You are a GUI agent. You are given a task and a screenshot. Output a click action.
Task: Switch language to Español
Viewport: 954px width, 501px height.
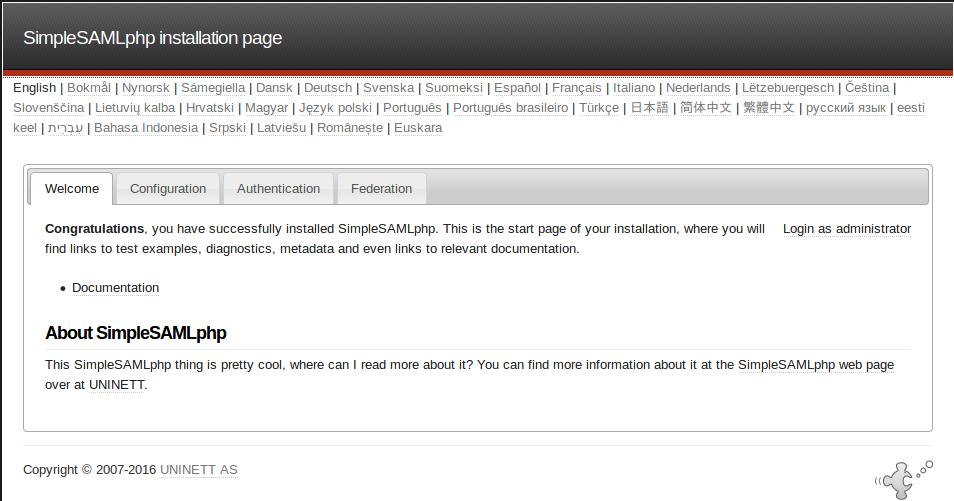point(517,88)
